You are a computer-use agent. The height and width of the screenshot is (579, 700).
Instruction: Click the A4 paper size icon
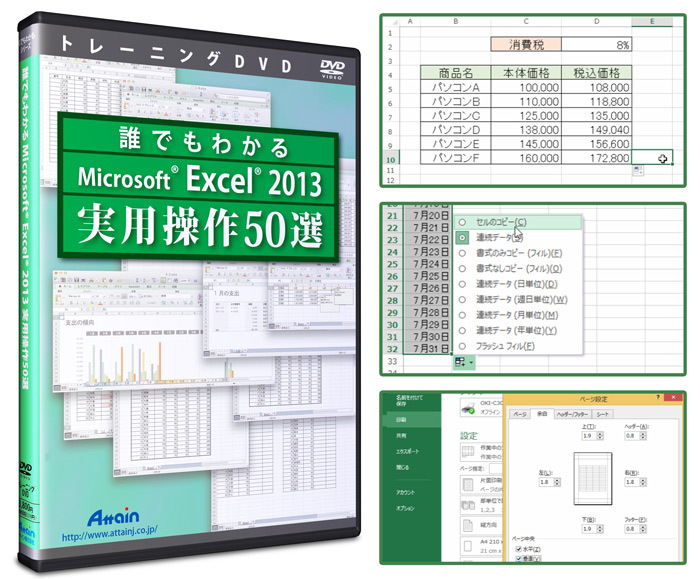point(468,546)
